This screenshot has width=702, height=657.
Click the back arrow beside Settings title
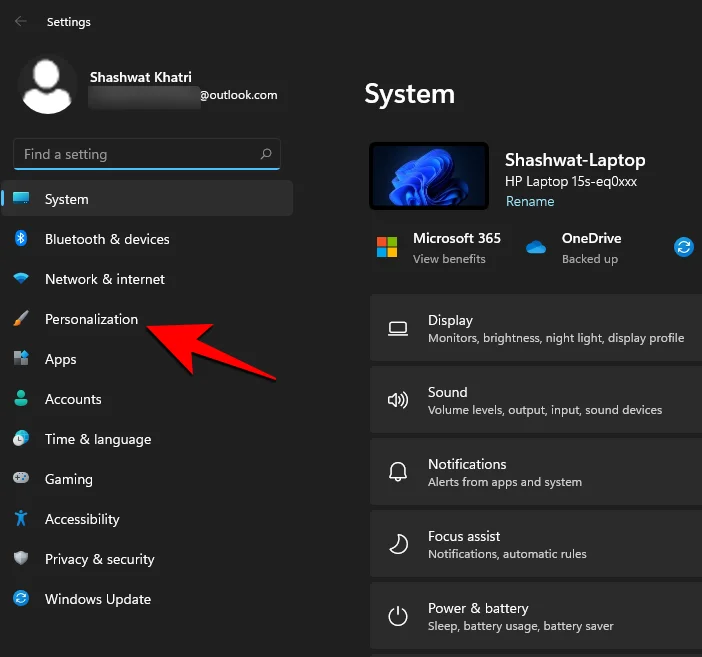21,21
